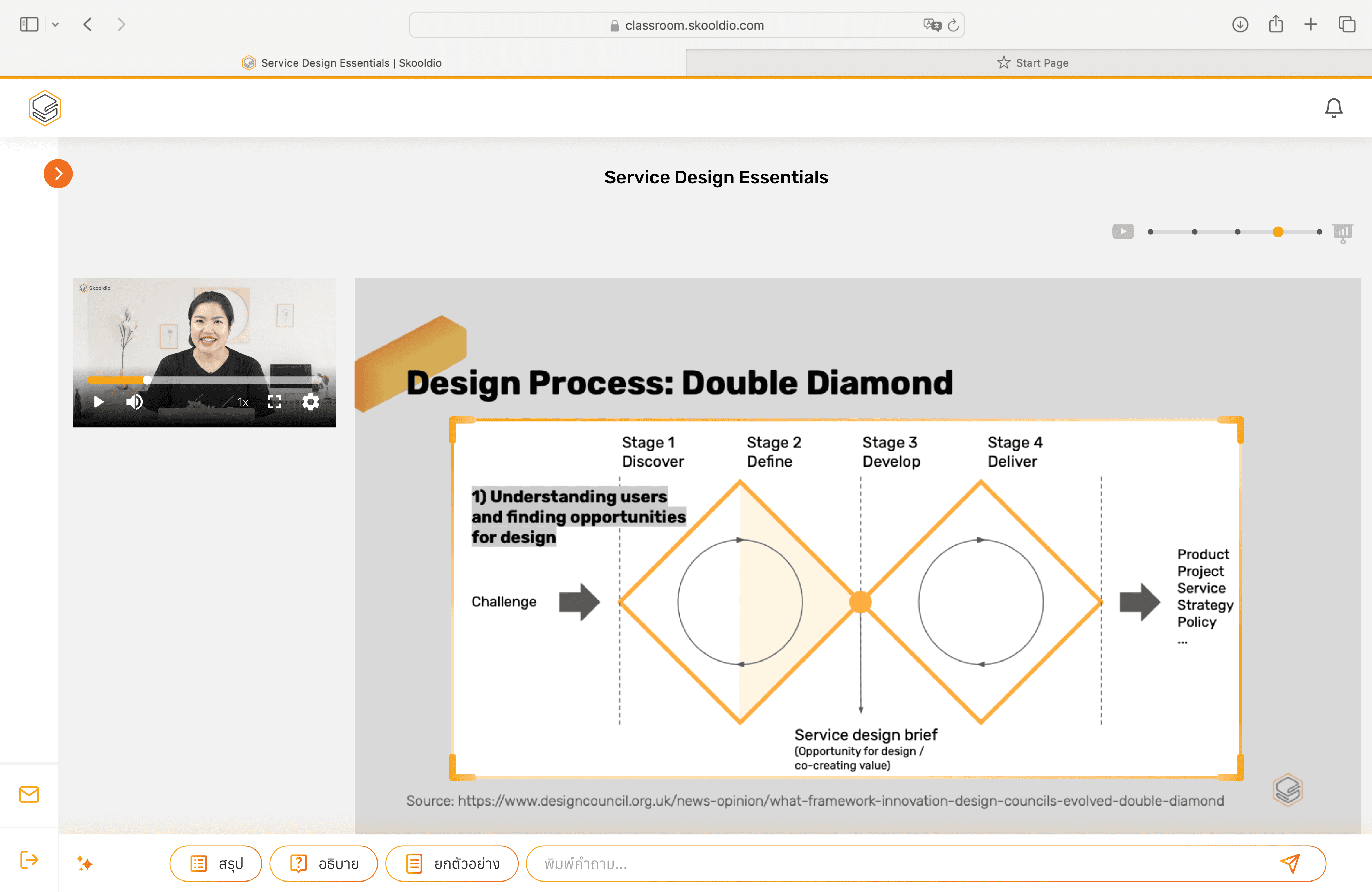Open the notifications bell
The height and width of the screenshot is (892, 1372).
click(x=1333, y=108)
